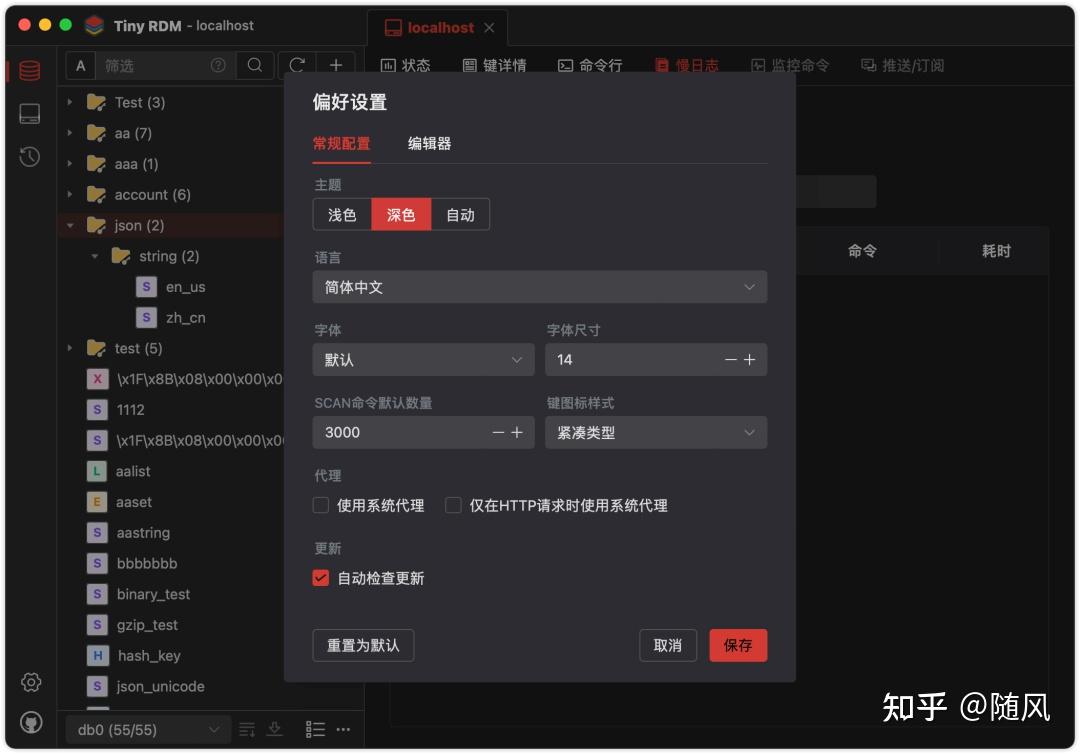Open the 键图标样式 dropdown
The height and width of the screenshot is (754, 1080).
pyautogui.click(x=656, y=432)
